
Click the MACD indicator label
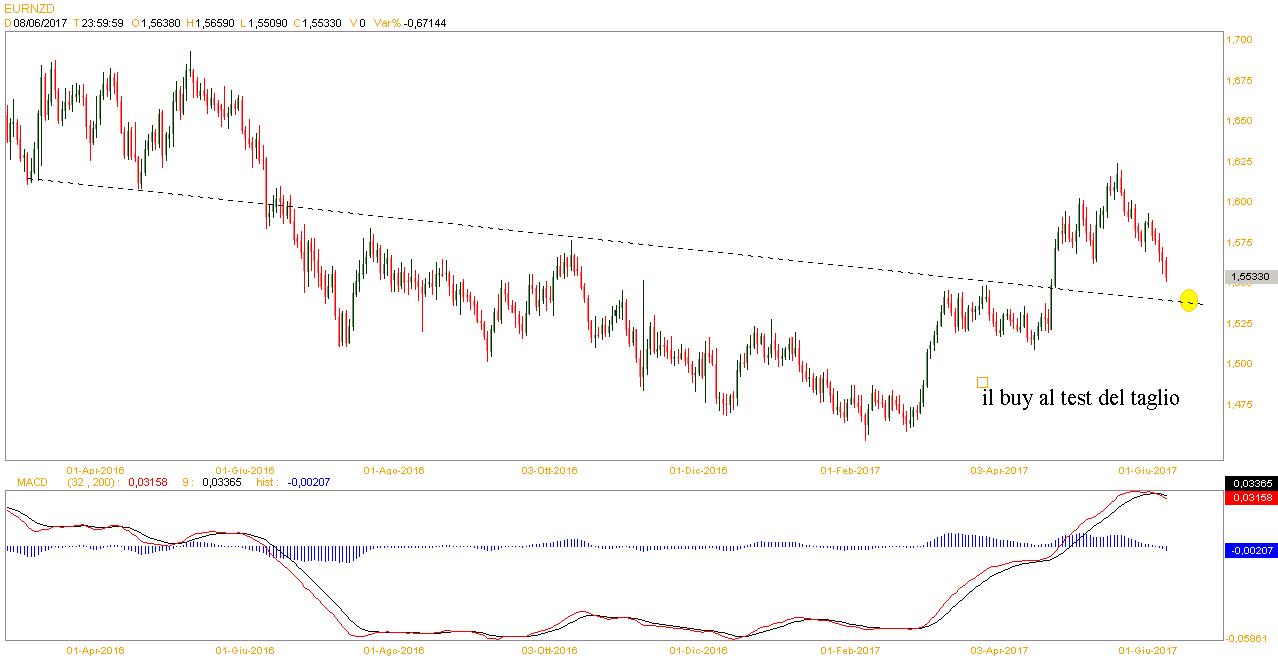[x=31, y=482]
